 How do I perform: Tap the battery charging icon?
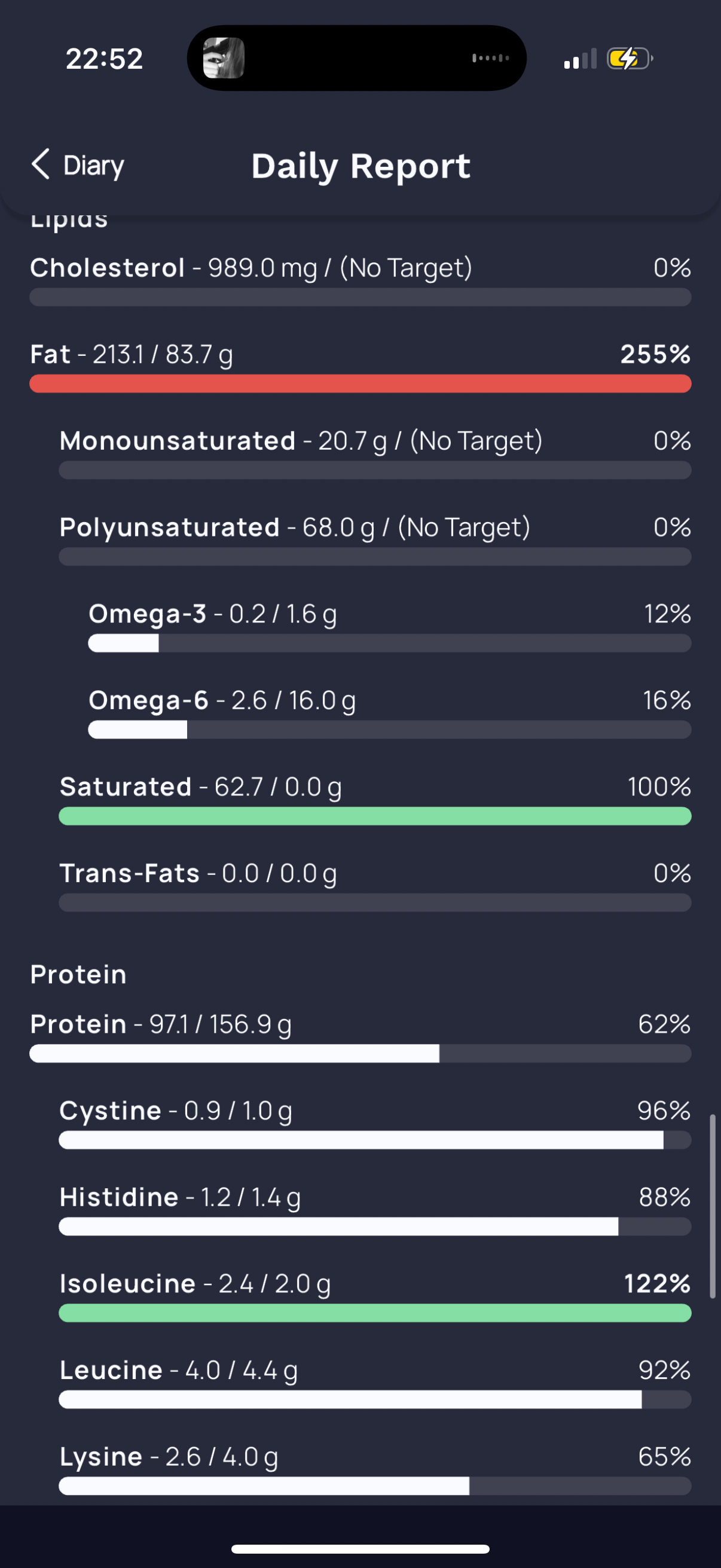(x=630, y=59)
